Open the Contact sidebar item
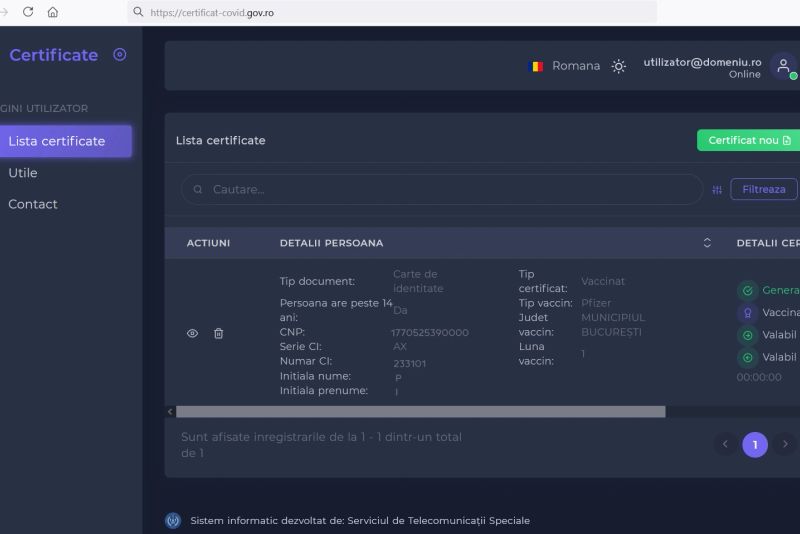The height and width of the screenshot is (534, 800). pyautogui.click(x=33, y=204)
